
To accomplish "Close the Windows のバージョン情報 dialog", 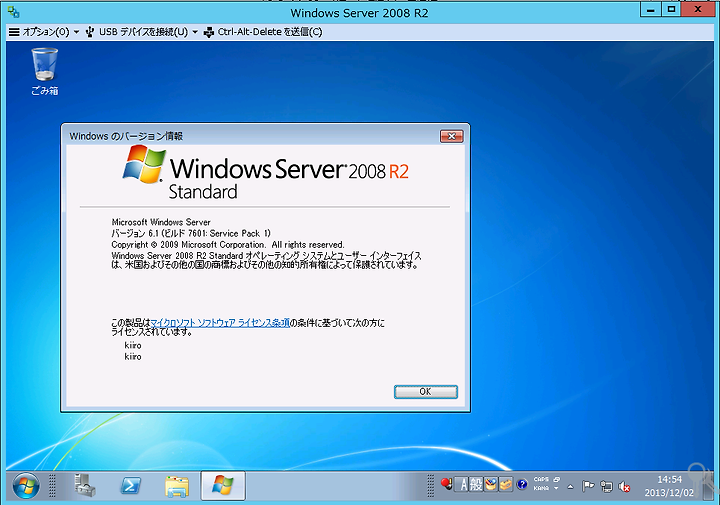I will click(451, 136).
